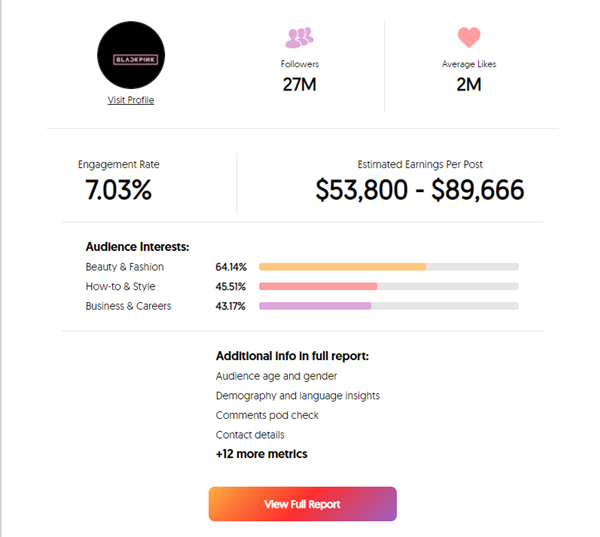Select the 2M average likes value
600x537 pixels.
click(469, 85)
